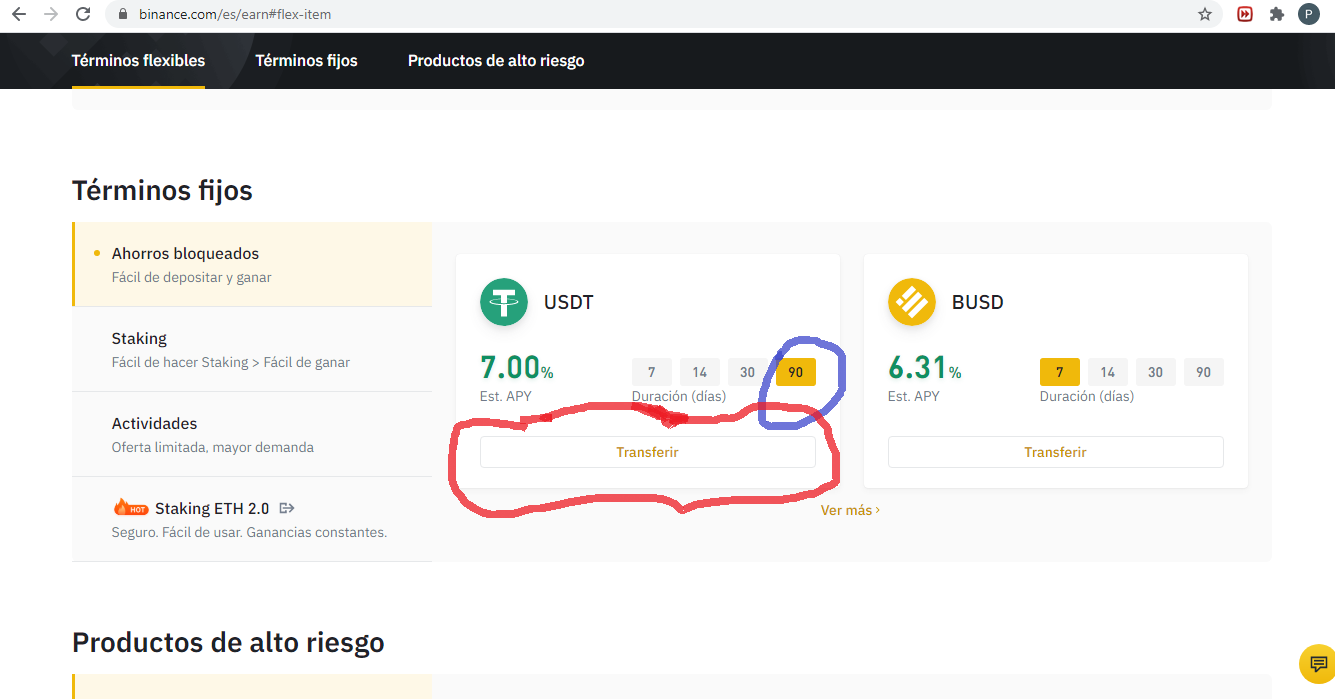This screenshot has height=699, width=1335.
Task: Open the extensions puzzle icon
Action: (x=1276, y=14)
